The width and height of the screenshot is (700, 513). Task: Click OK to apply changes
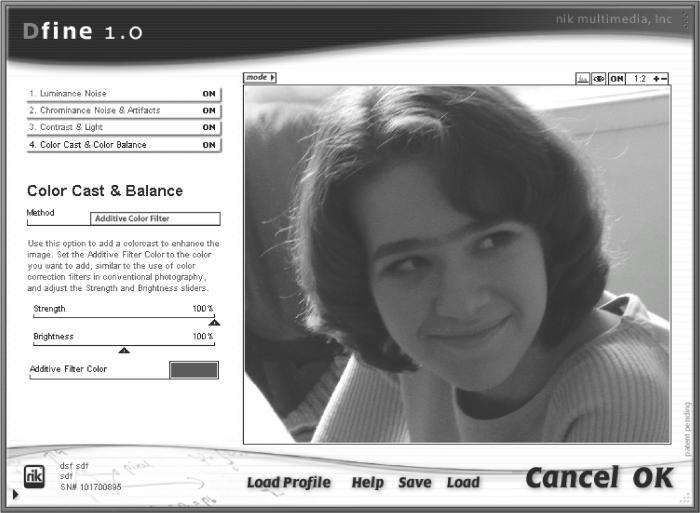click(652, 478)
